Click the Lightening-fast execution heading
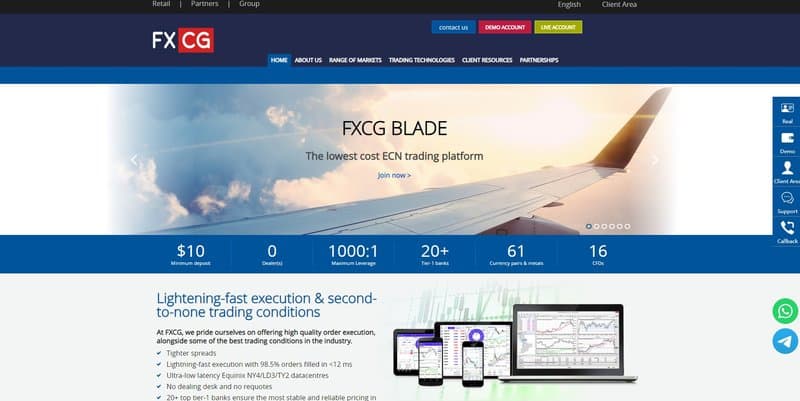Image resolution: width=800 pixels, height=401 pixels. 266,305
